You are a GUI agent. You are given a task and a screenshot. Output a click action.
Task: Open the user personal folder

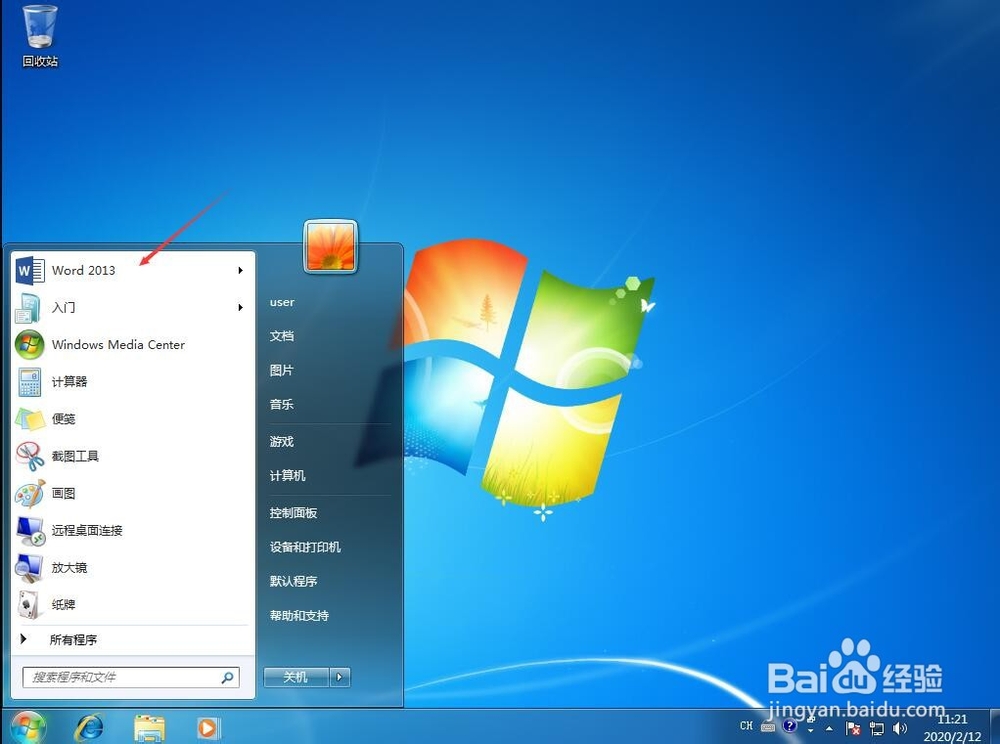point(282,302)
